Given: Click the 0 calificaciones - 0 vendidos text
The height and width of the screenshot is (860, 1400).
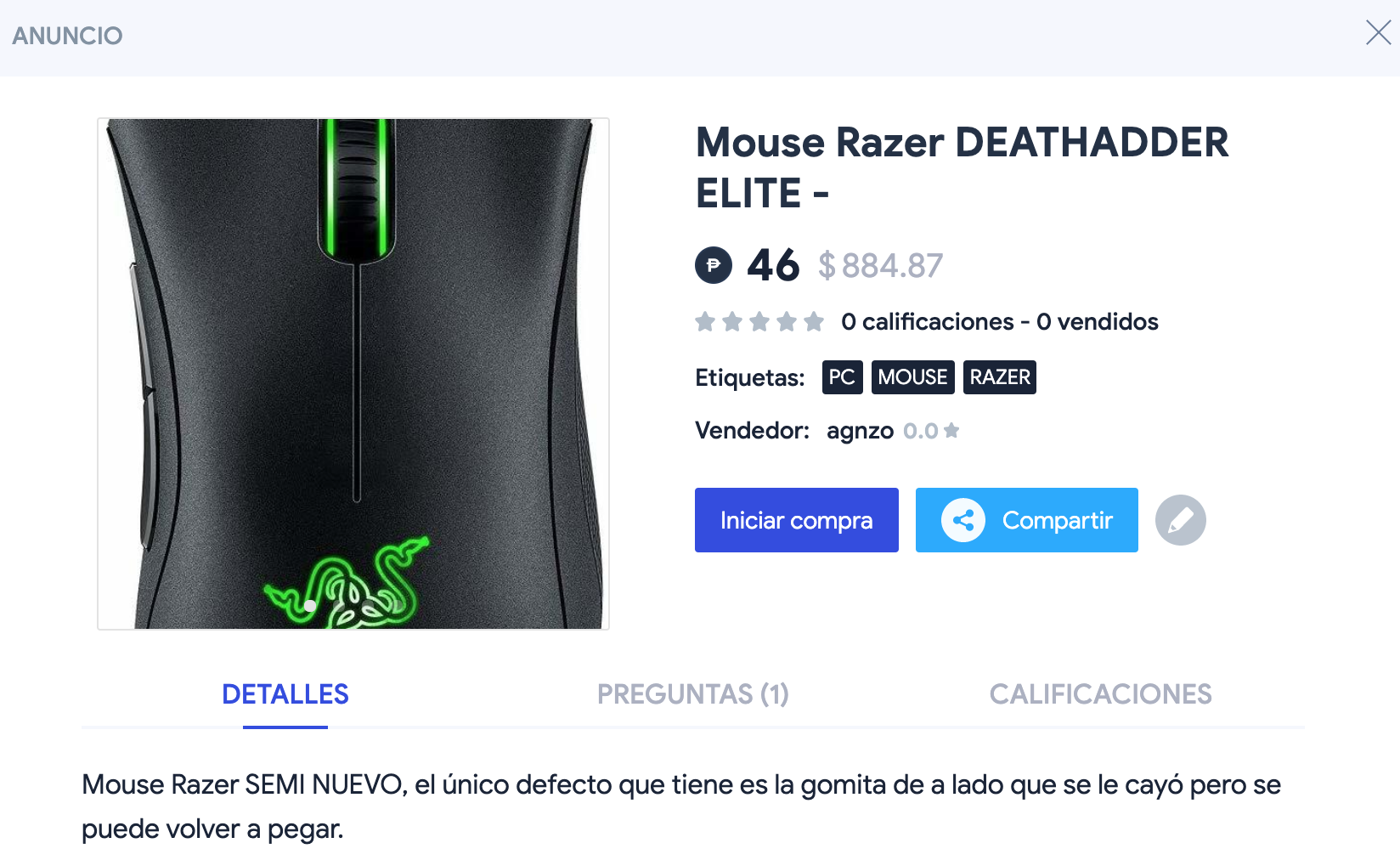Looking at the screenshot, I should [x=1000, y=322].
